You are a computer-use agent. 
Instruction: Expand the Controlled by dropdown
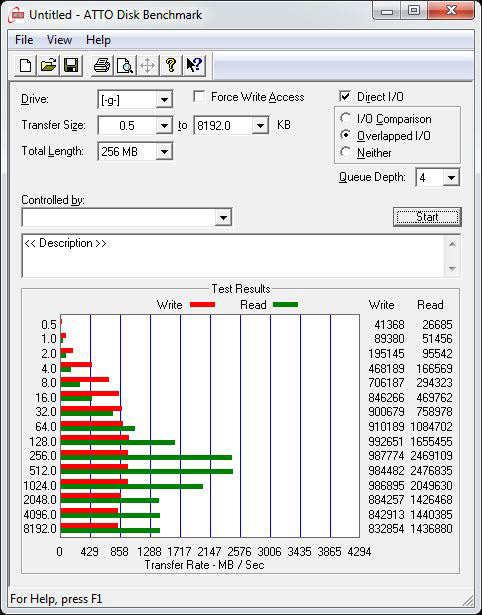click(223, 217)
